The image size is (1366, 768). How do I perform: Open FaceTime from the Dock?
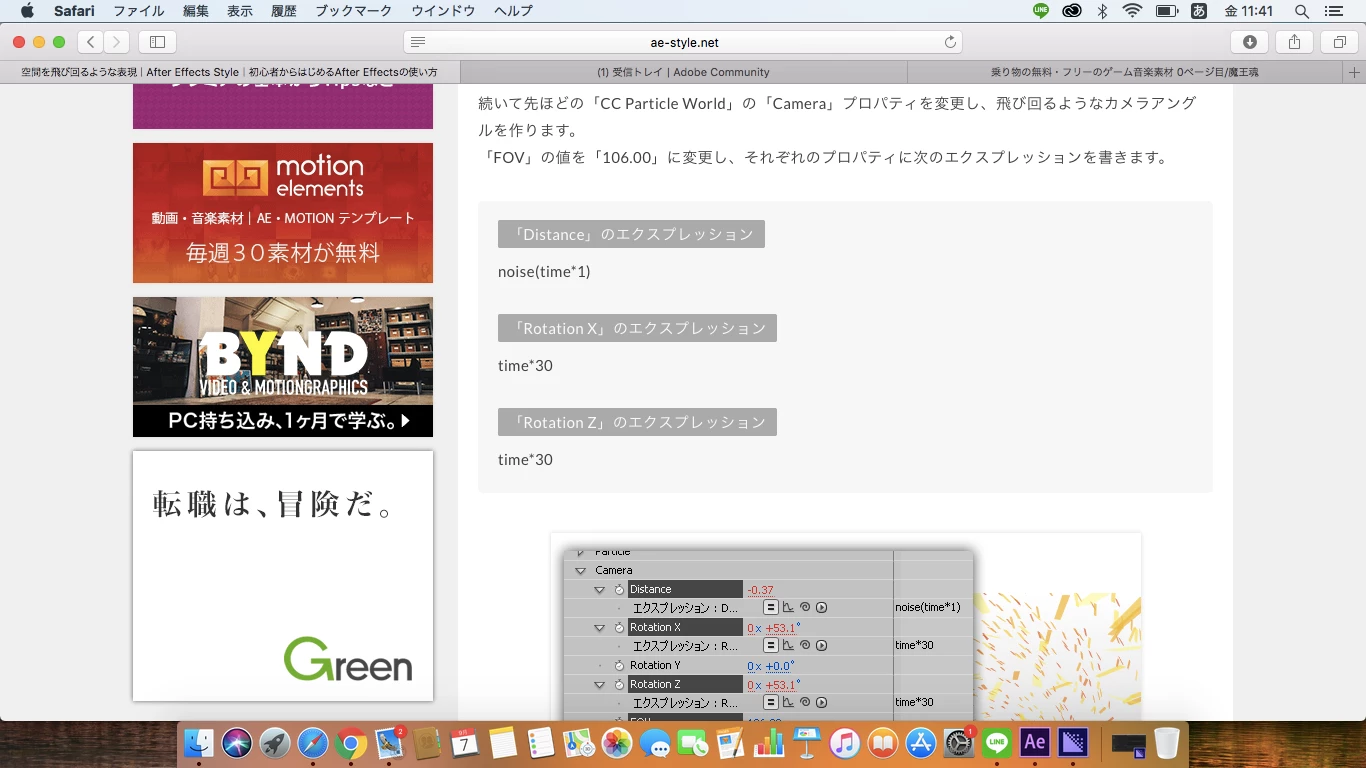coord(693,743)
